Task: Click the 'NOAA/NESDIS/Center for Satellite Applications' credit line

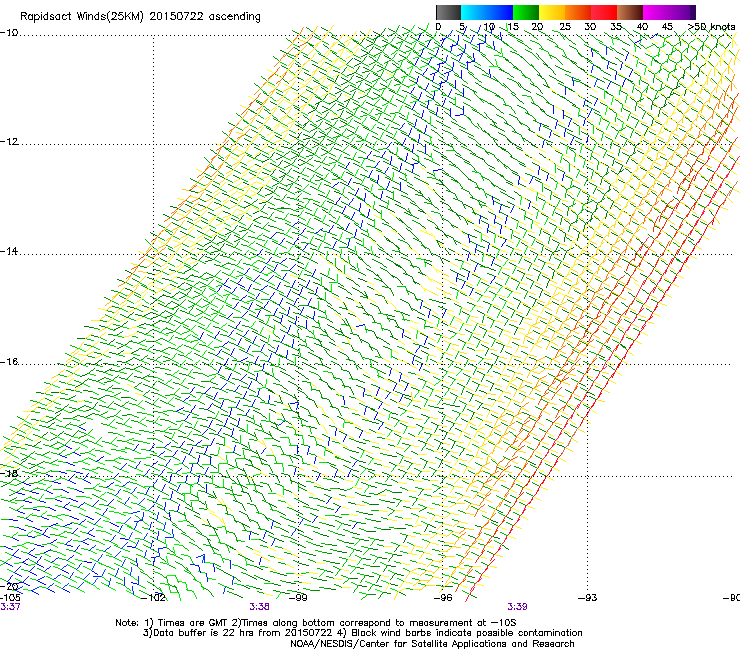Action: [x=432, y=644]
